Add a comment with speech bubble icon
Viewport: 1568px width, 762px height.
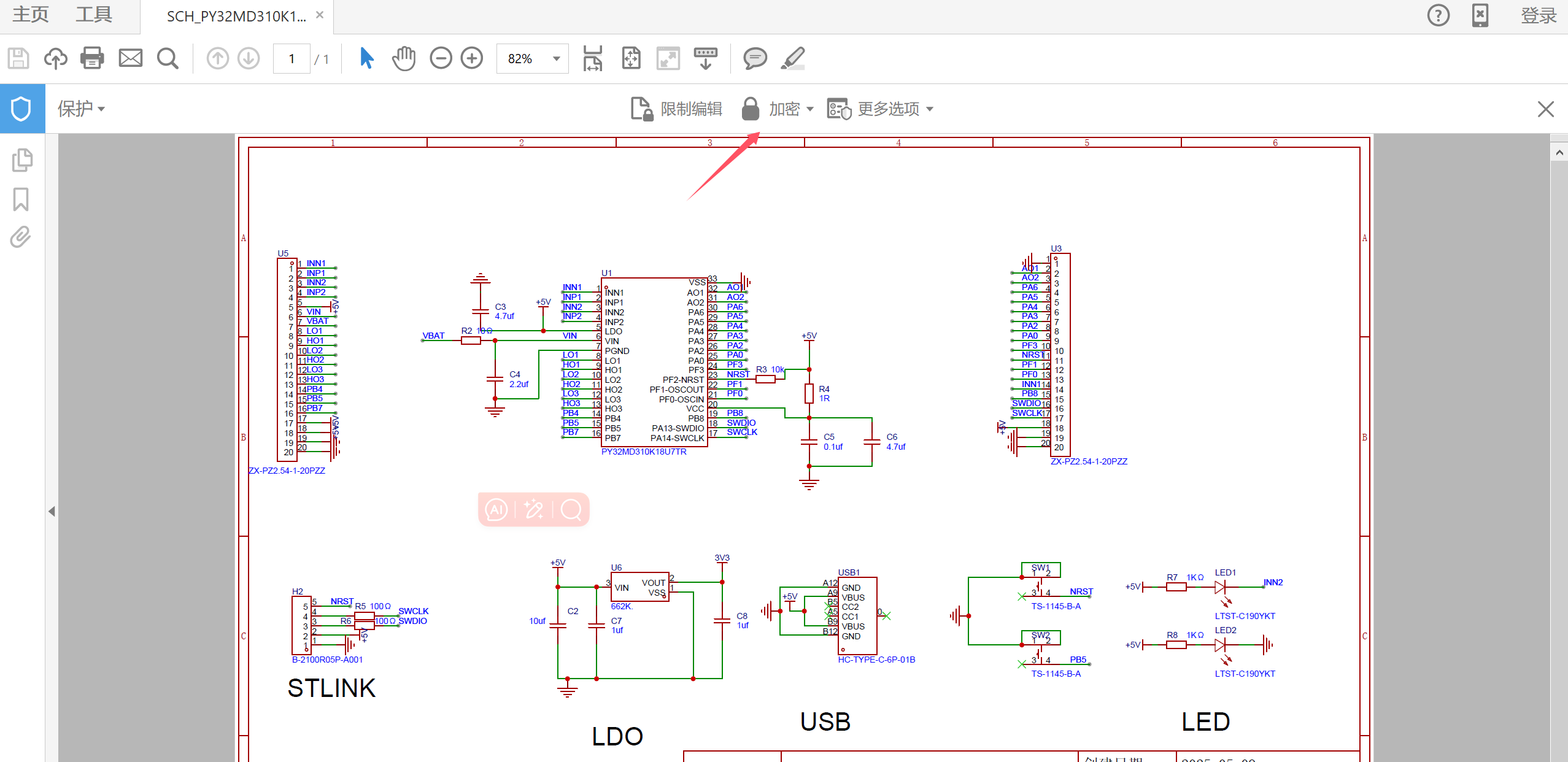755,58
